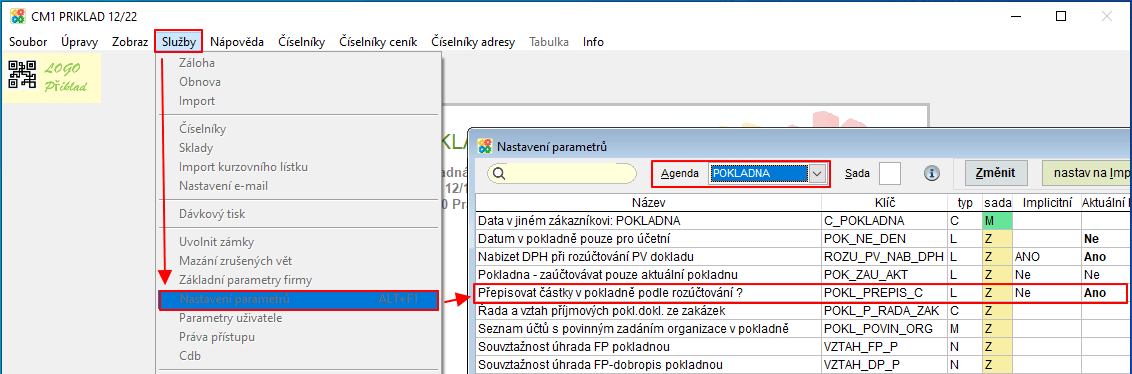Select row 'Přepisovat částky v pokladně podle rozúčtování ?'
Image resolution: width=1132 pixels, height=374 pixels.
[804, 293]
